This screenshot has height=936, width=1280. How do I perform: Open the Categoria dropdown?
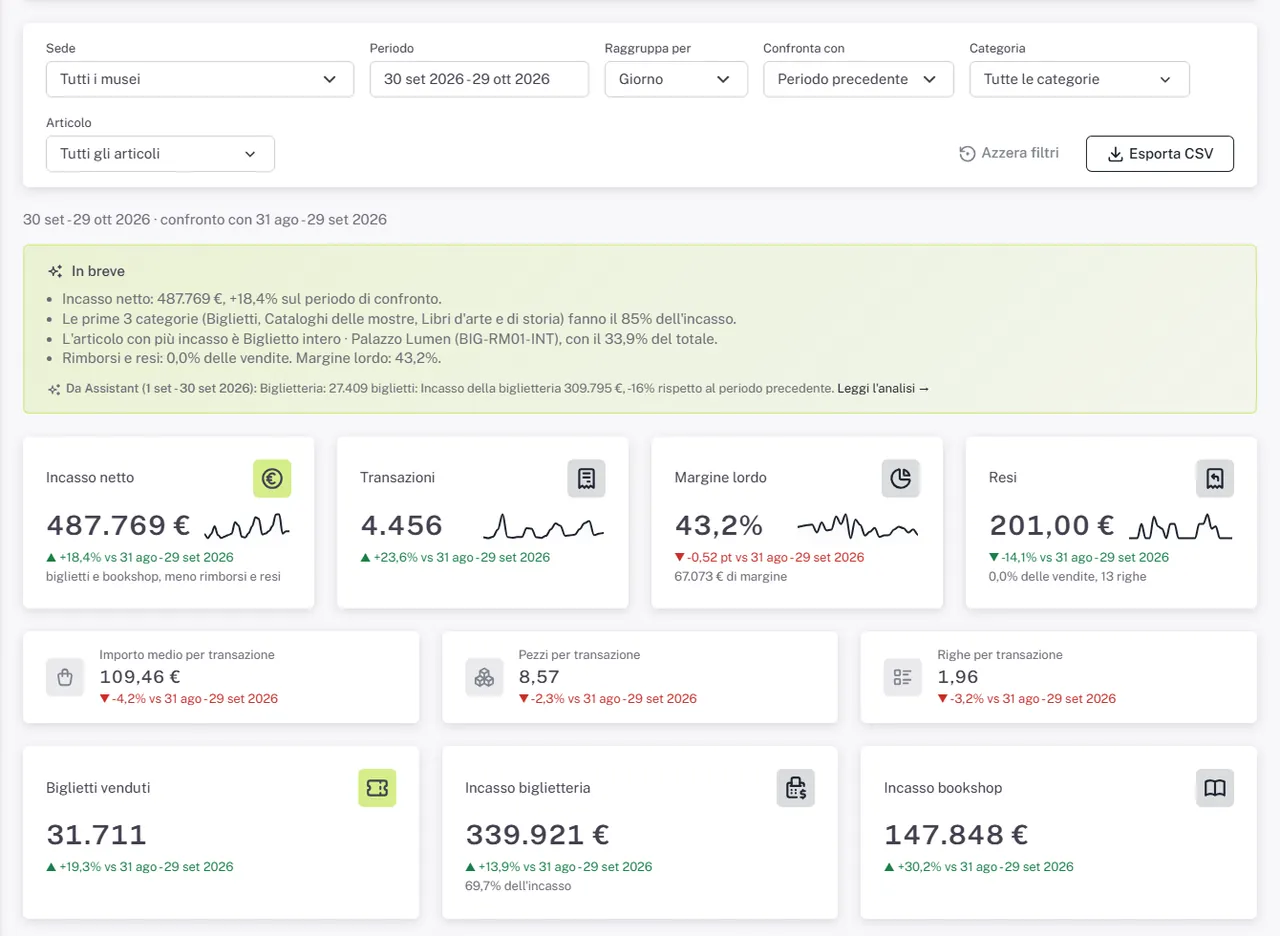(x=1080, y=79)
